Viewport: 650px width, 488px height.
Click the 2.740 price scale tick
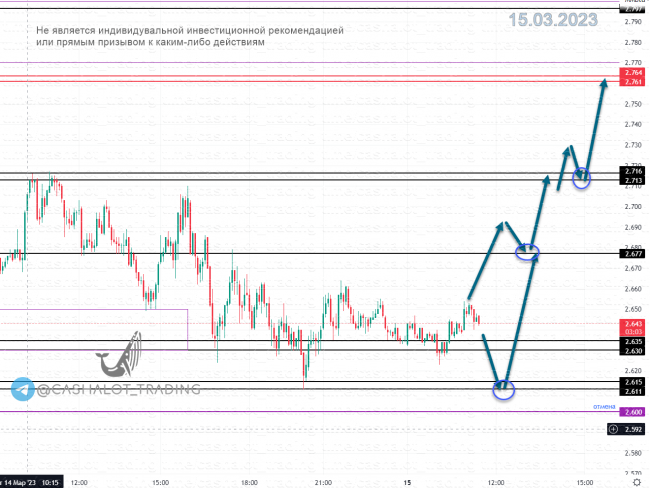pyautogui.click(x=633, y=124)
